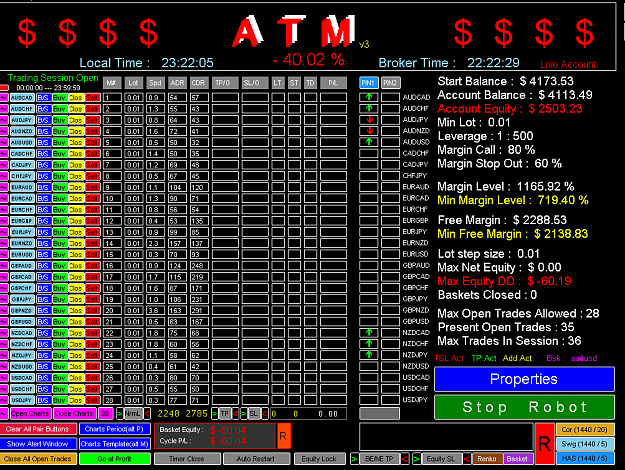Click the large red R reset button
This screenshot has height=470, width=625.
(544, 444)
